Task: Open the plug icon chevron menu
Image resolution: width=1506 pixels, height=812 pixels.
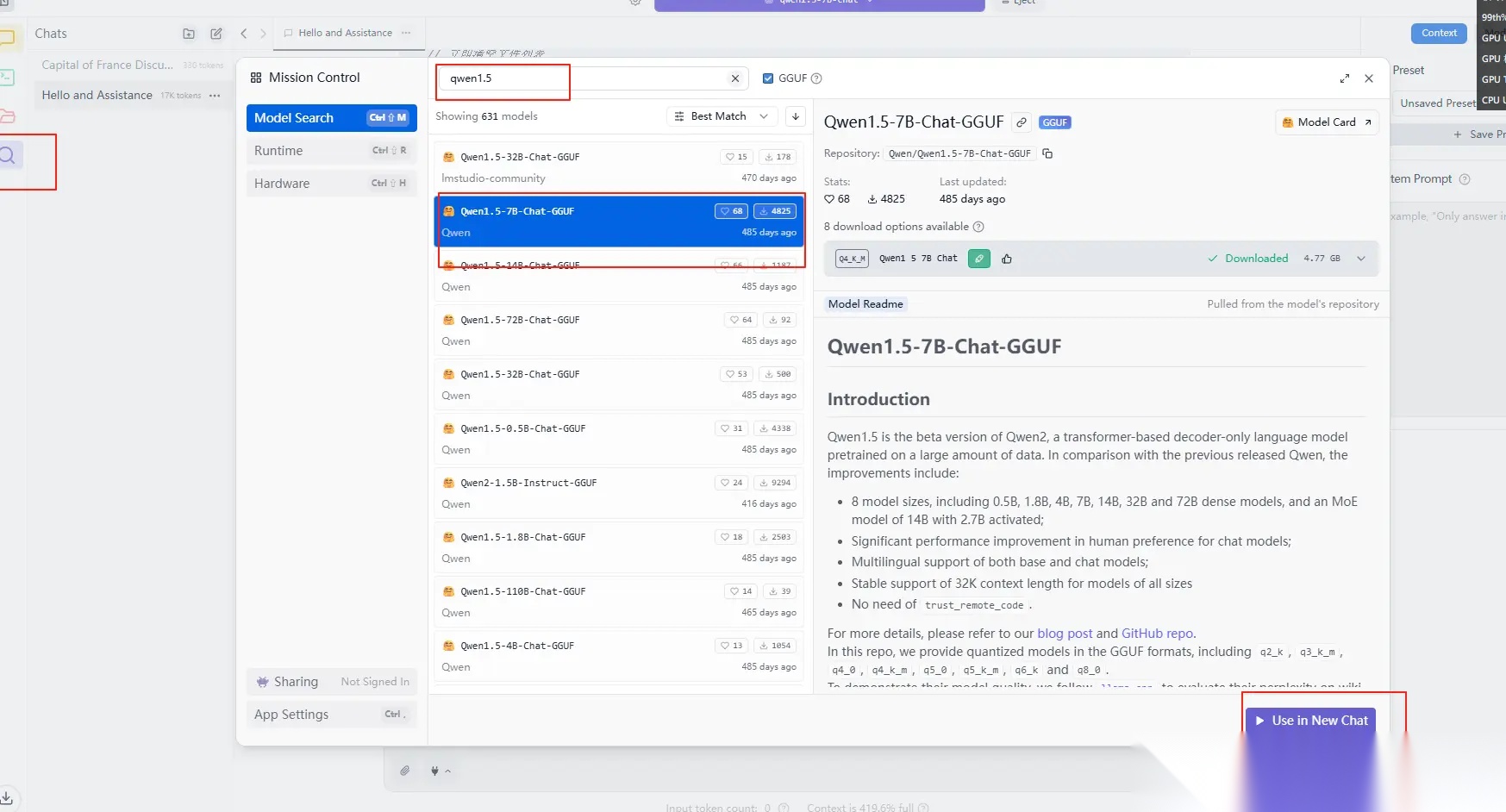Action: click(447, 771)
